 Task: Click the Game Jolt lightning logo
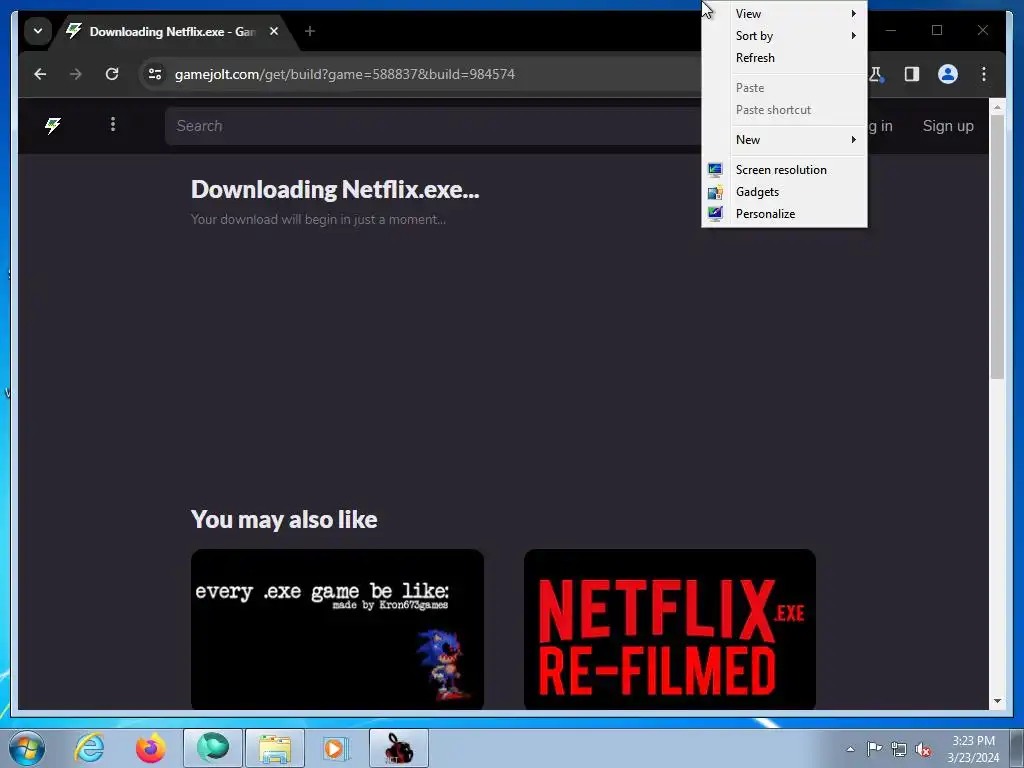[x=53, y=125]
